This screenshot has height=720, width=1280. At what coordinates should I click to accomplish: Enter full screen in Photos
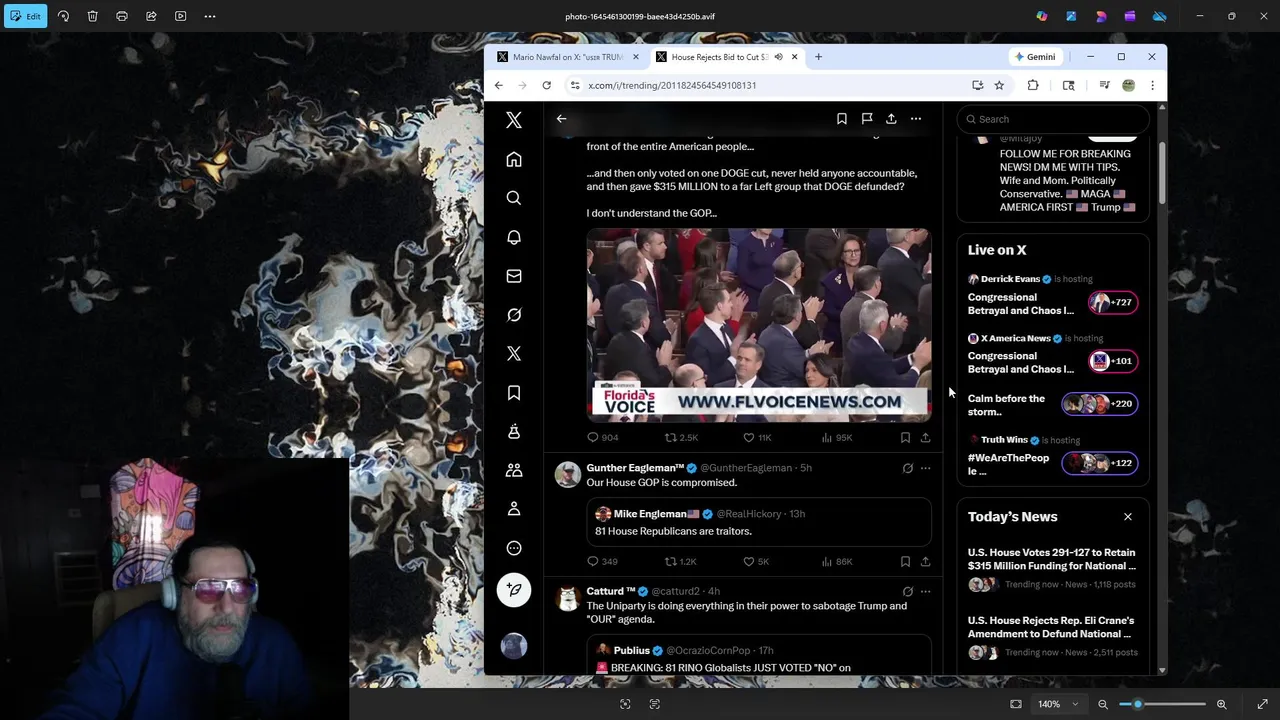click(x=1262, y=704)
